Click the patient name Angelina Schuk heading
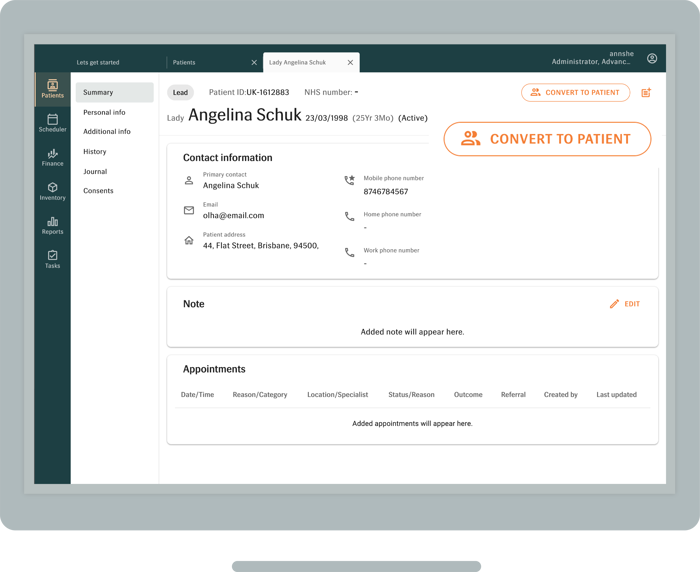Viewport: 700px width, 572px height. pyautogui.click(x=245, y=115)
